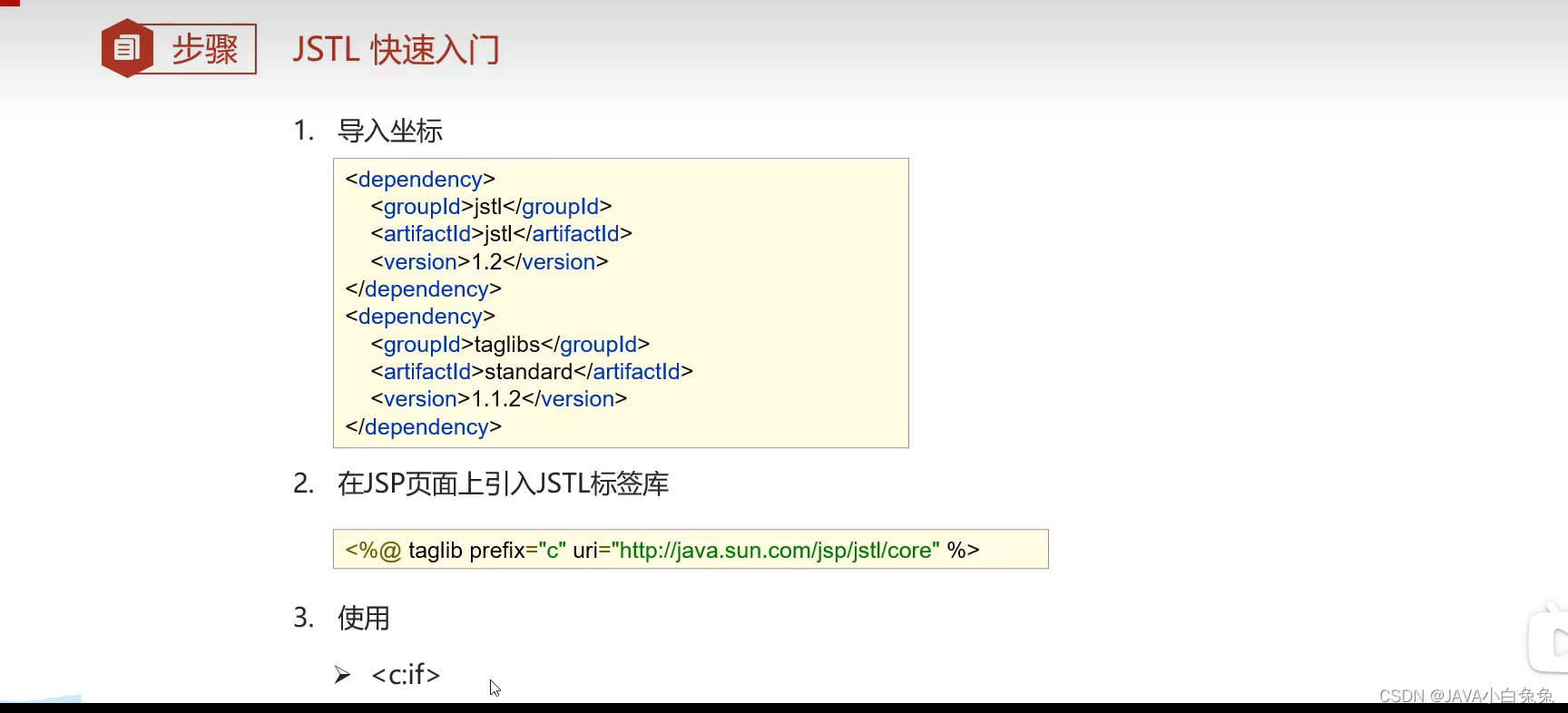Click the <c:if> bullet item

[406, 675]
